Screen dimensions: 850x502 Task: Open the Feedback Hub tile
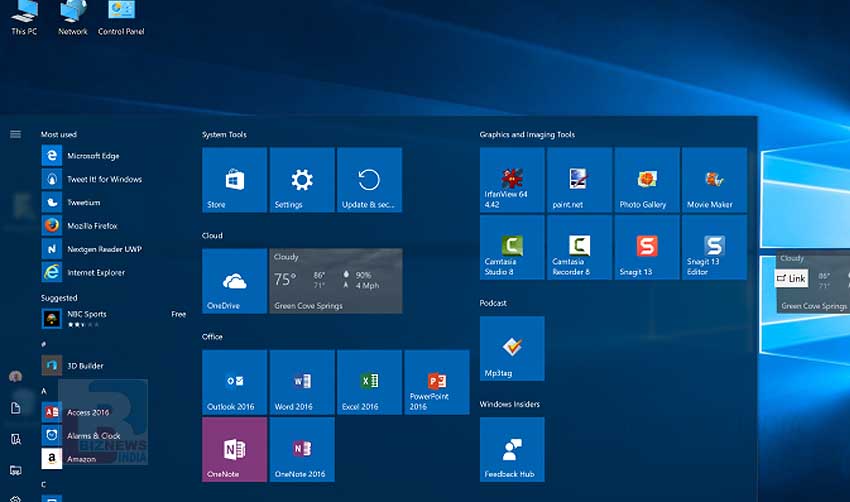(512, 449)
